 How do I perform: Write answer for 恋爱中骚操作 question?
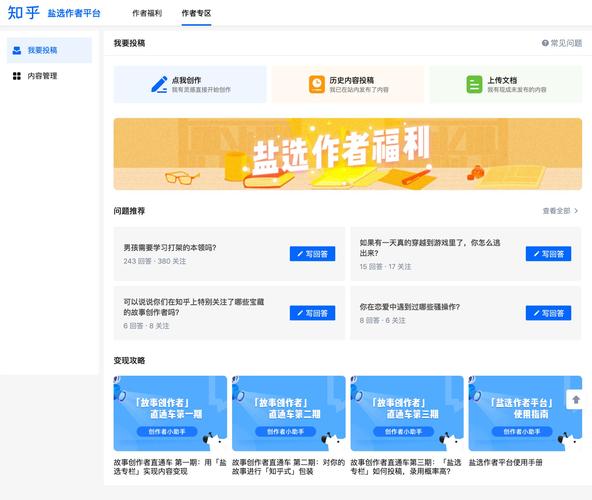point(548,313)
